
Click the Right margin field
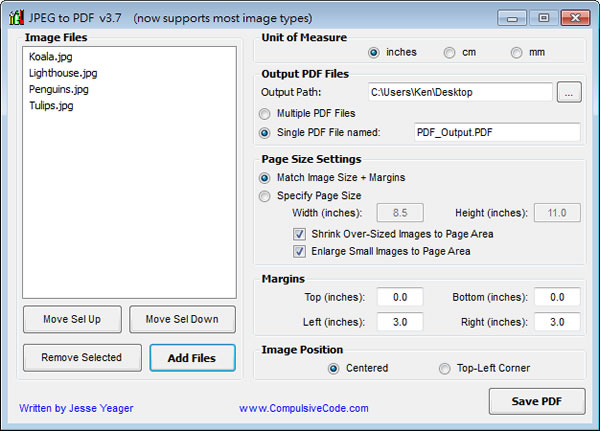coord(557,322)
